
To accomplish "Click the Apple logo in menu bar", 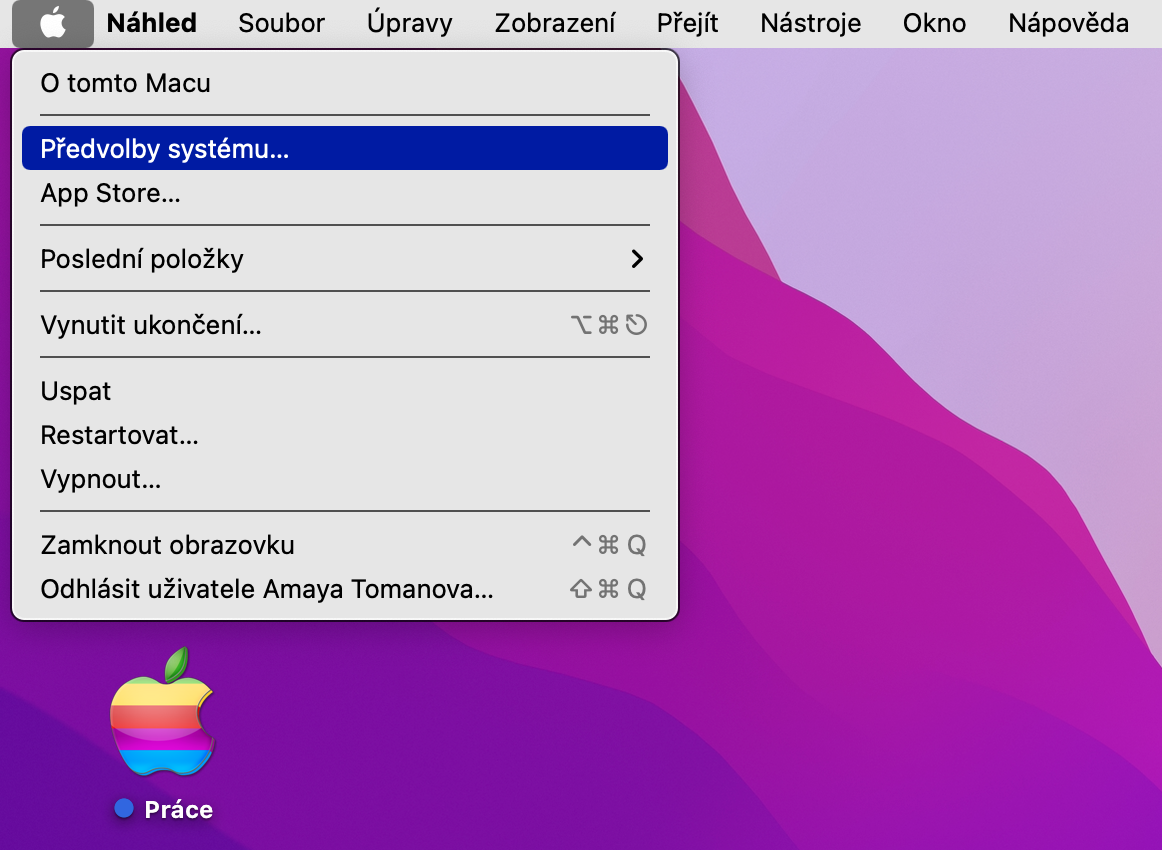I will 53,24.
